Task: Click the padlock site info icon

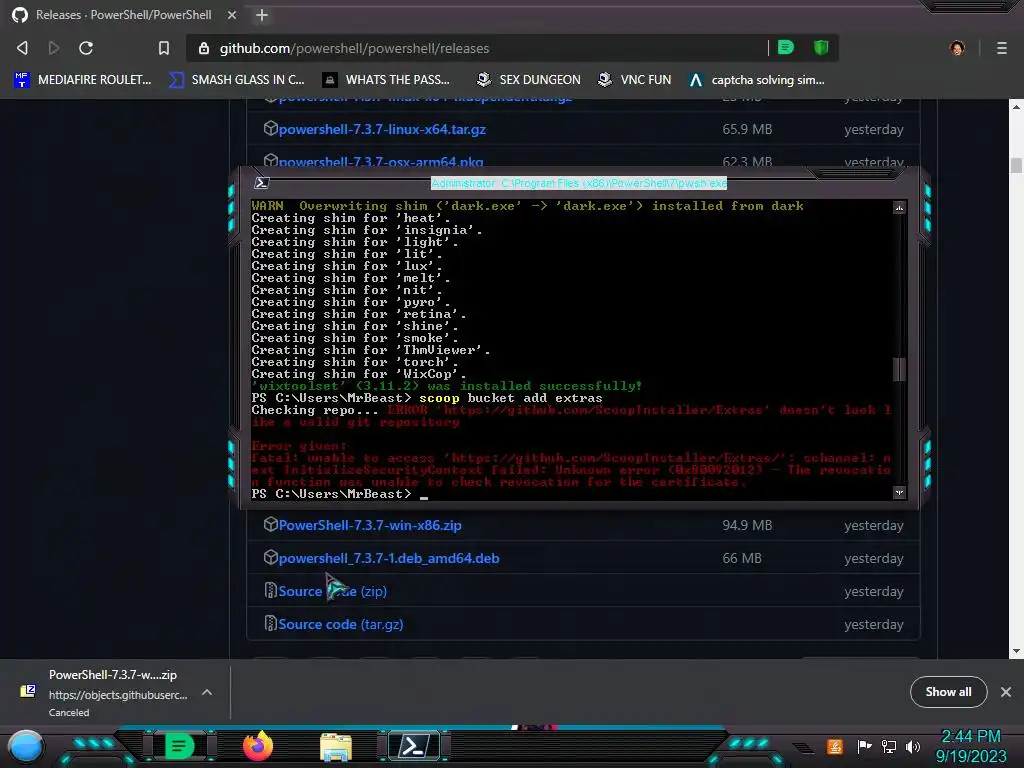Action: [204, 48]
